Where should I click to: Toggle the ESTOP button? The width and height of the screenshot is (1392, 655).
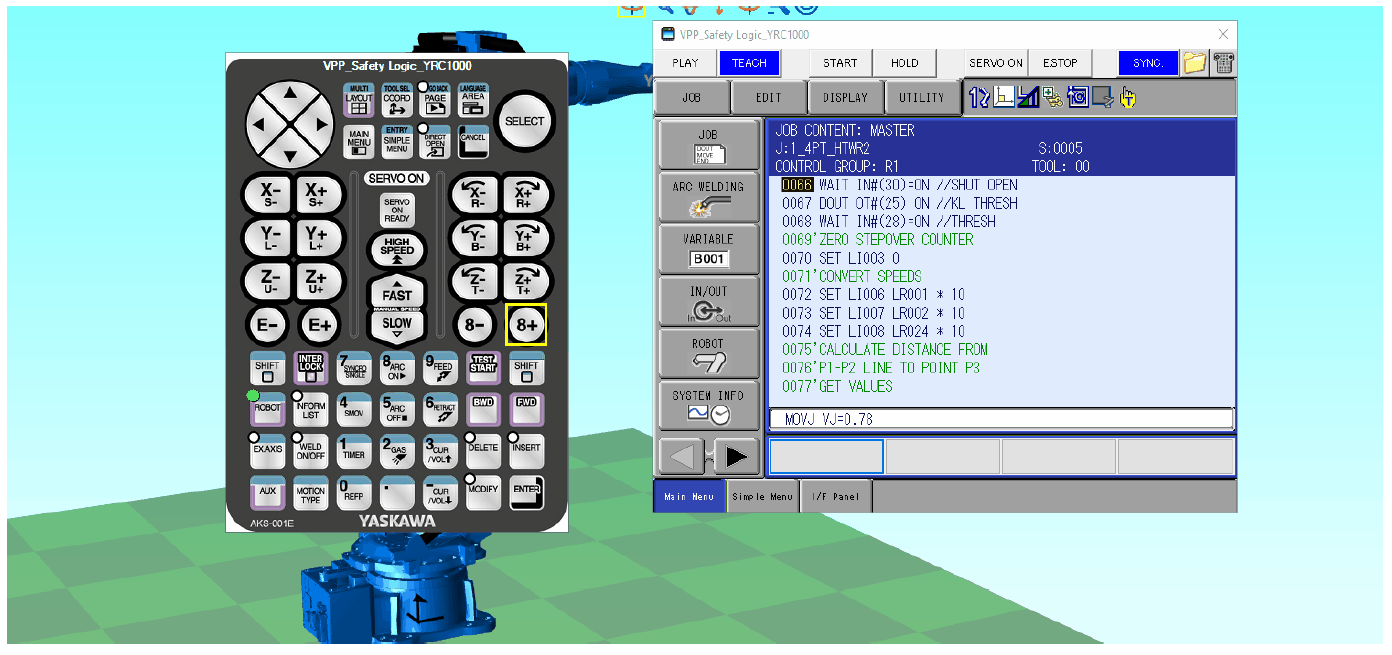pos(1060,63)
